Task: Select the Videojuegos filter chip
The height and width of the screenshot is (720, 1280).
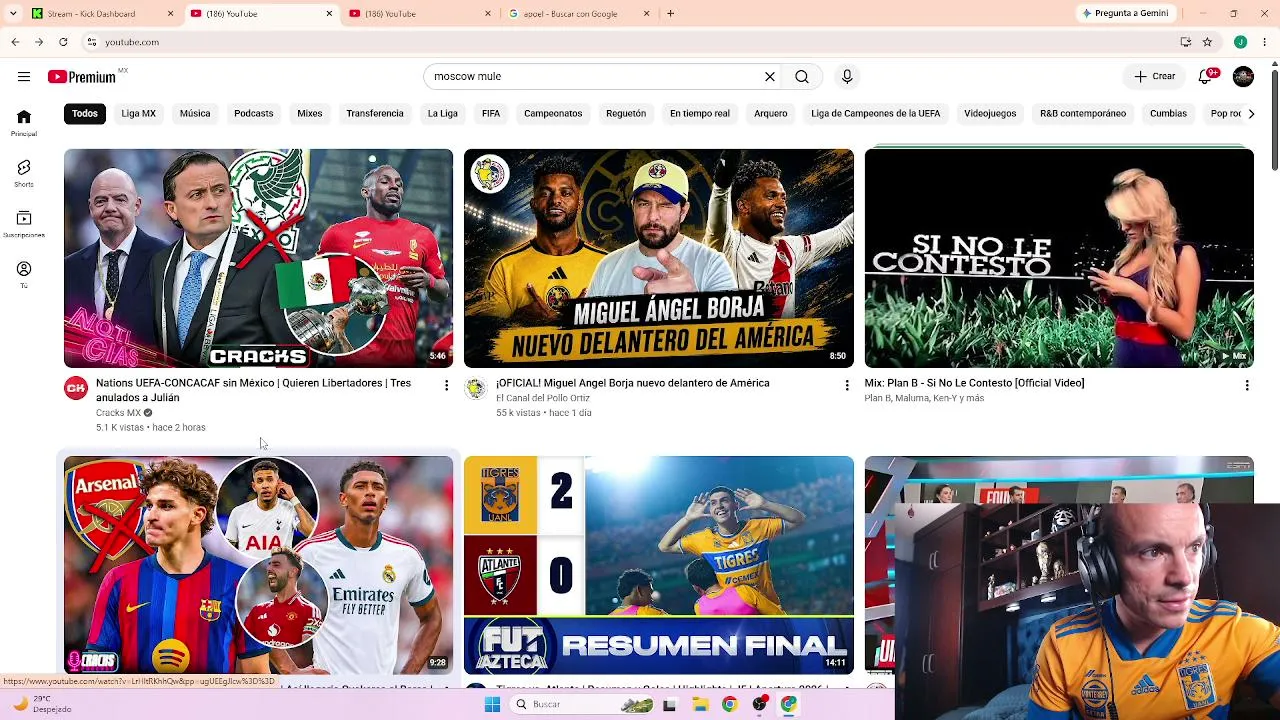Action: 990,114
